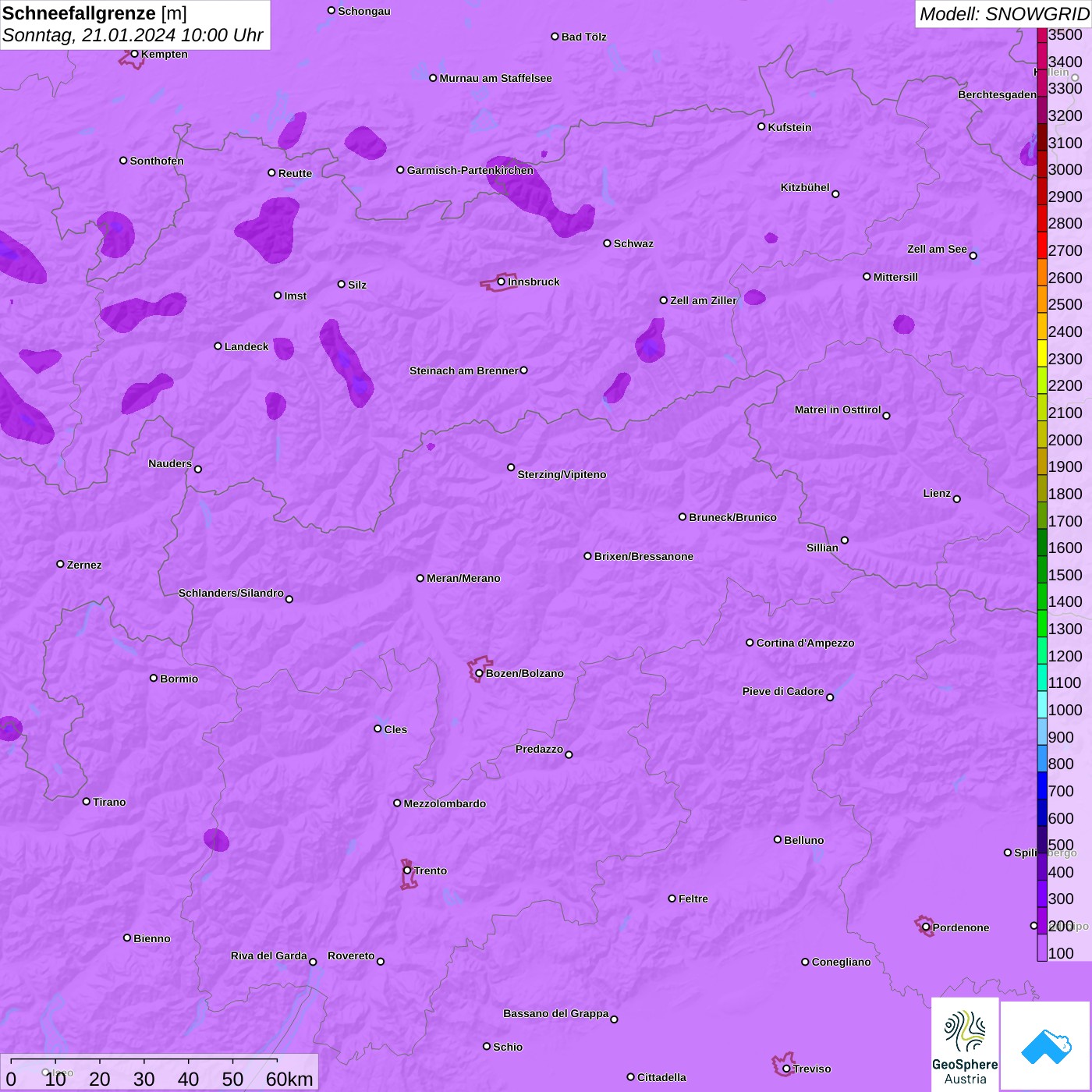Image resolution: width=1092 pixels, height=1092 pixels.
Task: Click the Trento city marker
Action: [x=407, y=870]
